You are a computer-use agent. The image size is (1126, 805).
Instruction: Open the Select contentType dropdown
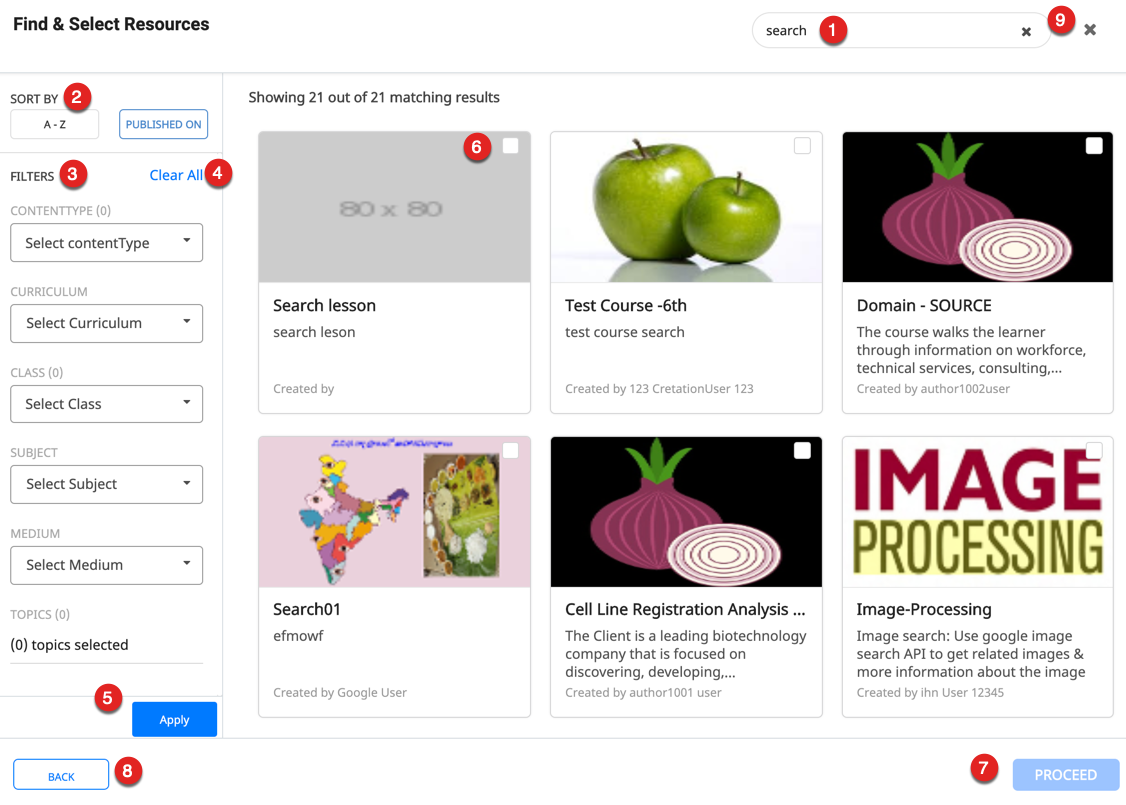tap(106, 243)
